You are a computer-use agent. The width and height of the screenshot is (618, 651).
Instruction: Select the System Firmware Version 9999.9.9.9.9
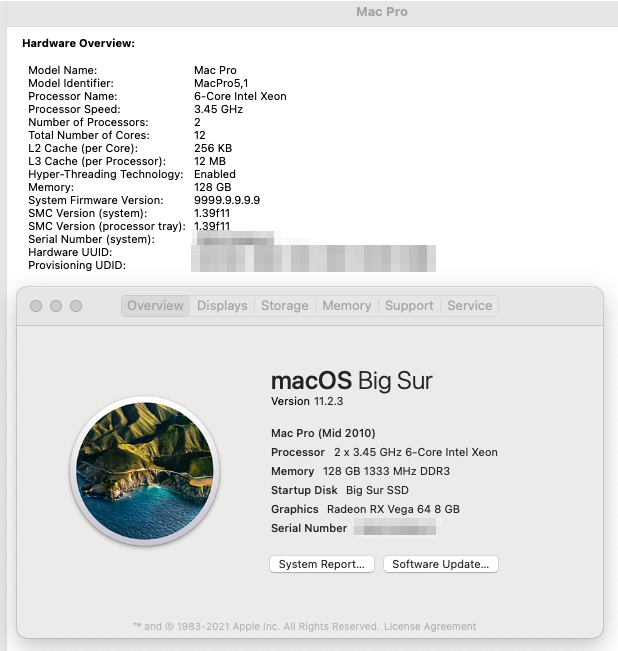tap(227, 200)
